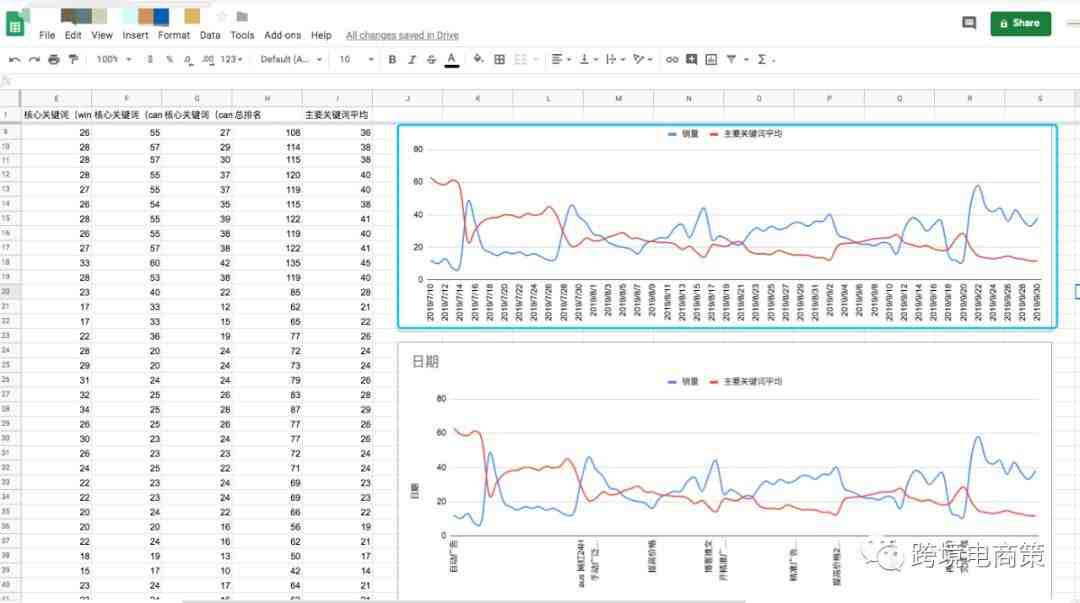
Task: Click the vertical align icon
Action: (584, 60)
